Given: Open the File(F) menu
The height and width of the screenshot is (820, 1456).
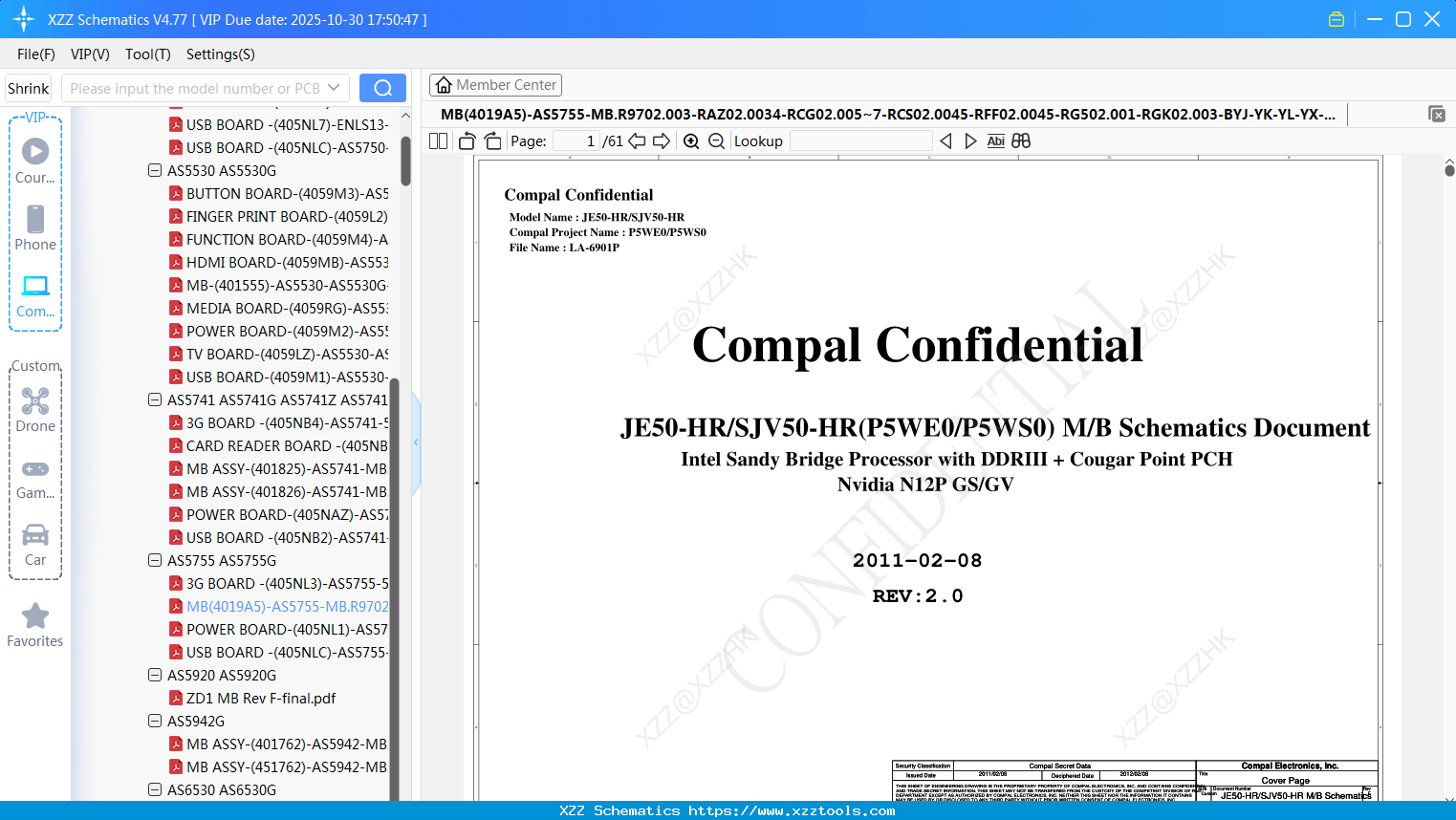Looking at the screenshot, I should click(x=36, y=54).
